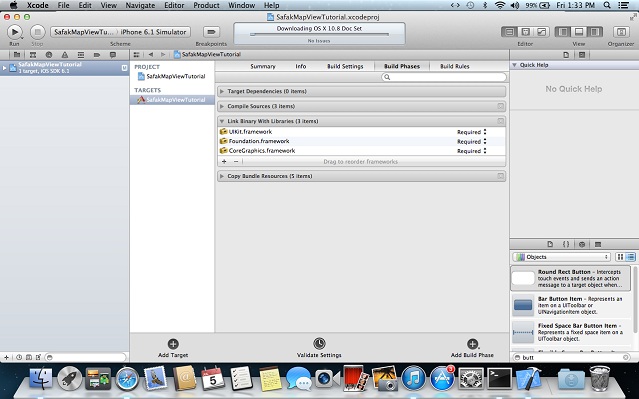Switch to the Info tab
Image resolution: width=639 pixels, height=399 pixels.
point(301,66)
